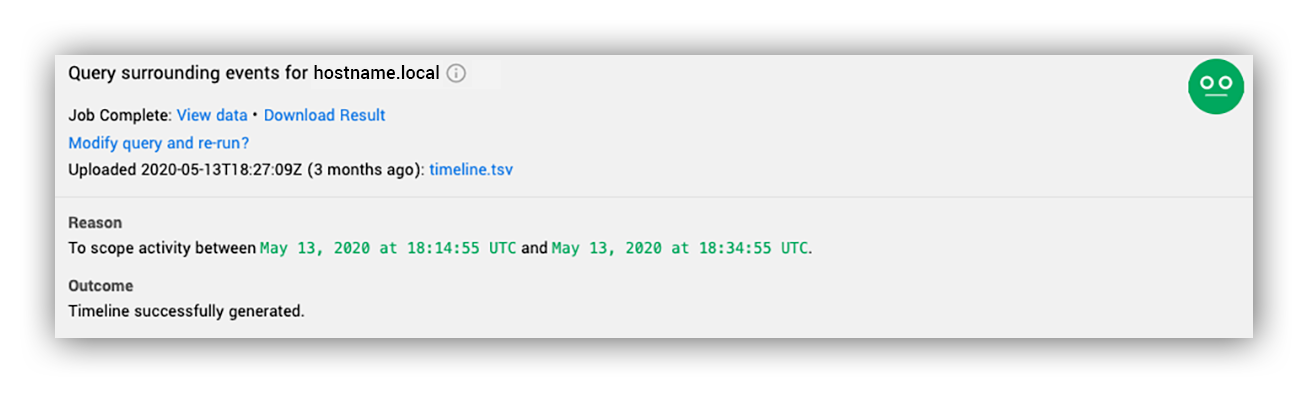Image resolution: width=1308 pixels, height=393 pixels.
Task: Select the hostname.local text in title
Action: 376,73
